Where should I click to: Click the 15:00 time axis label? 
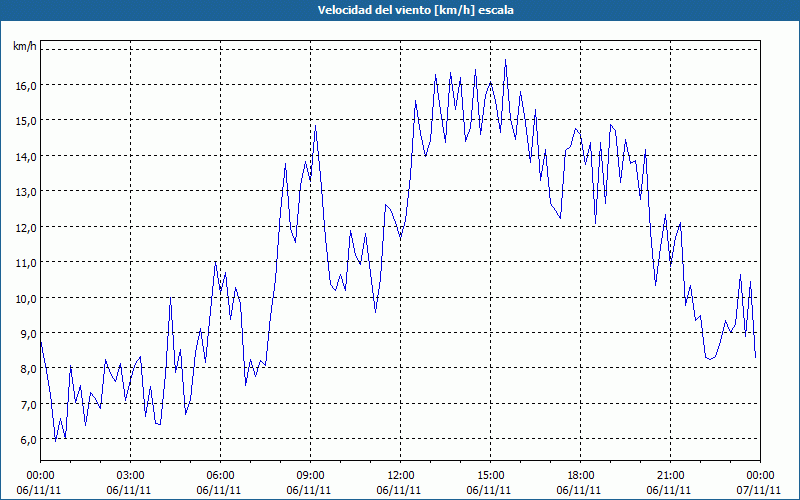(x=490, y=476)
